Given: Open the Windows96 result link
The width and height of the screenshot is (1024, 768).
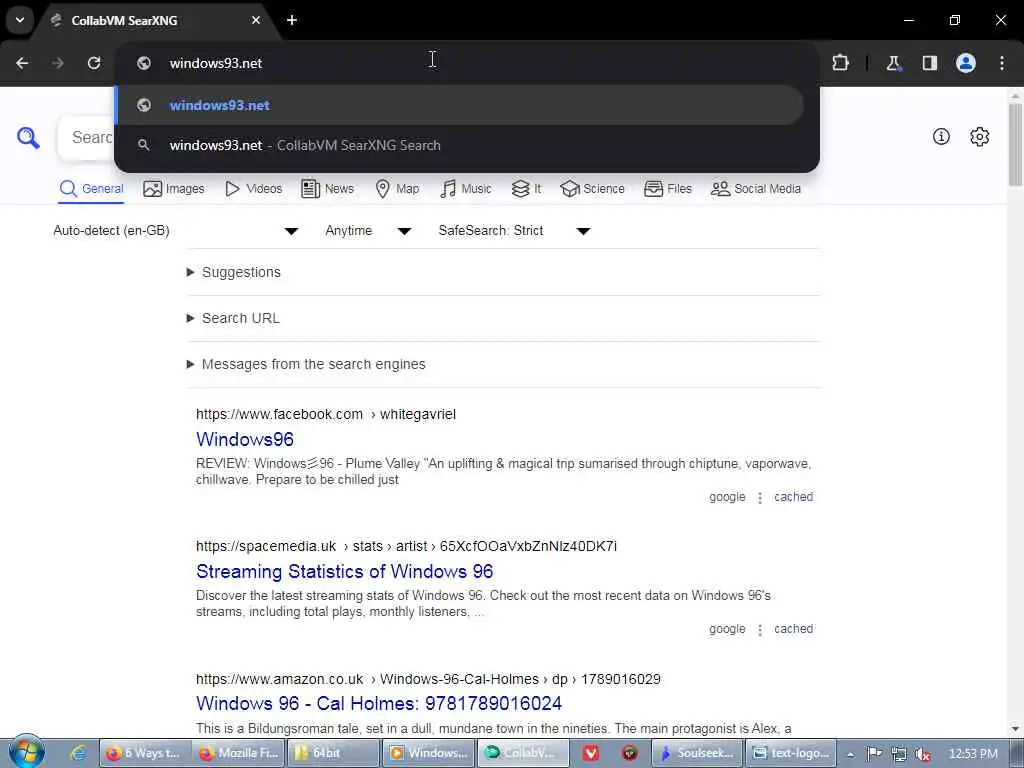Looking at the screenshot, I should click(245, 440).
